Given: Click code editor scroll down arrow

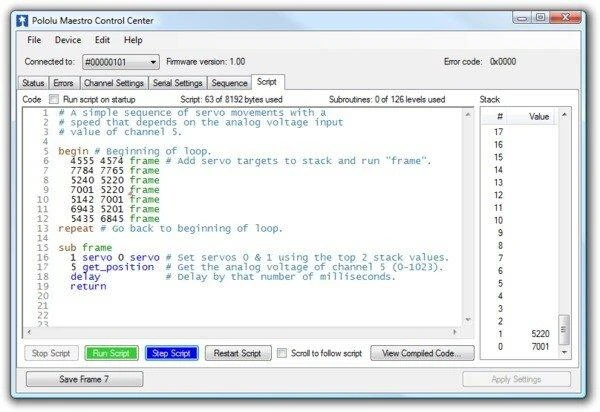Looking at the screenshot, I should click(x=468, y=319).
